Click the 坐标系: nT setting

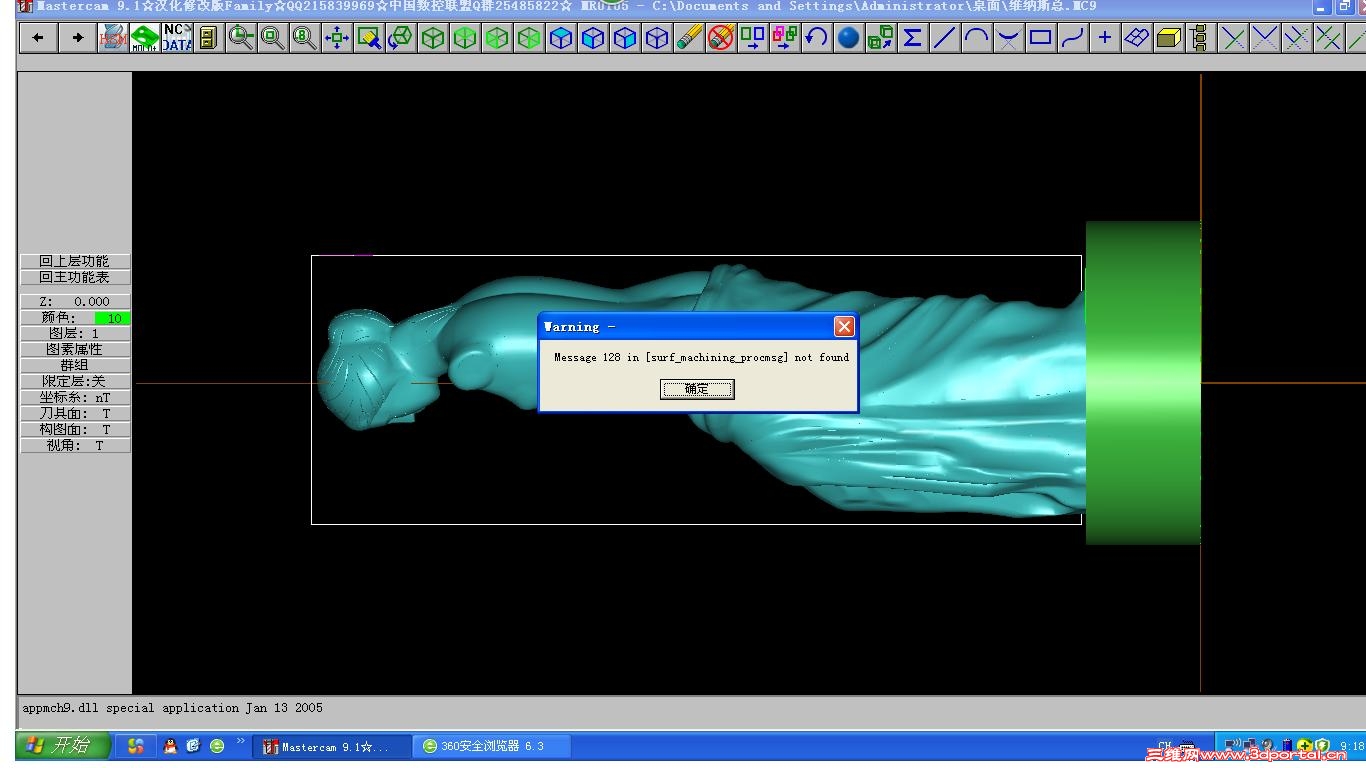point(75,397)
